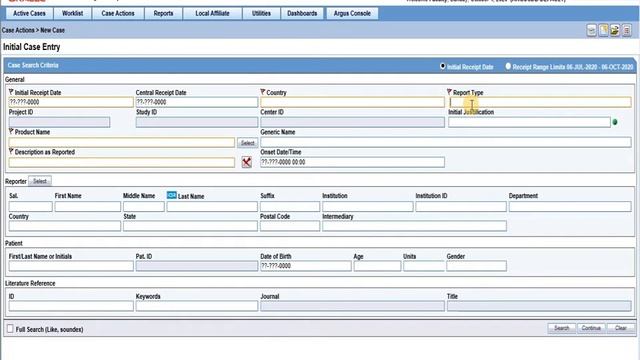Screen dimensions: 640x360
Task: Click the red-lined document toolbar icon
Action: [627, 30]
